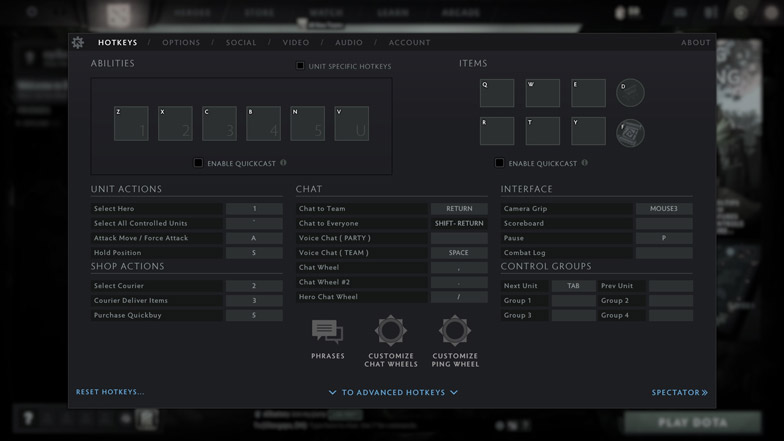Switch to the Social tab
This screenshot has width=784, height=441.
(x=241, y=42)
